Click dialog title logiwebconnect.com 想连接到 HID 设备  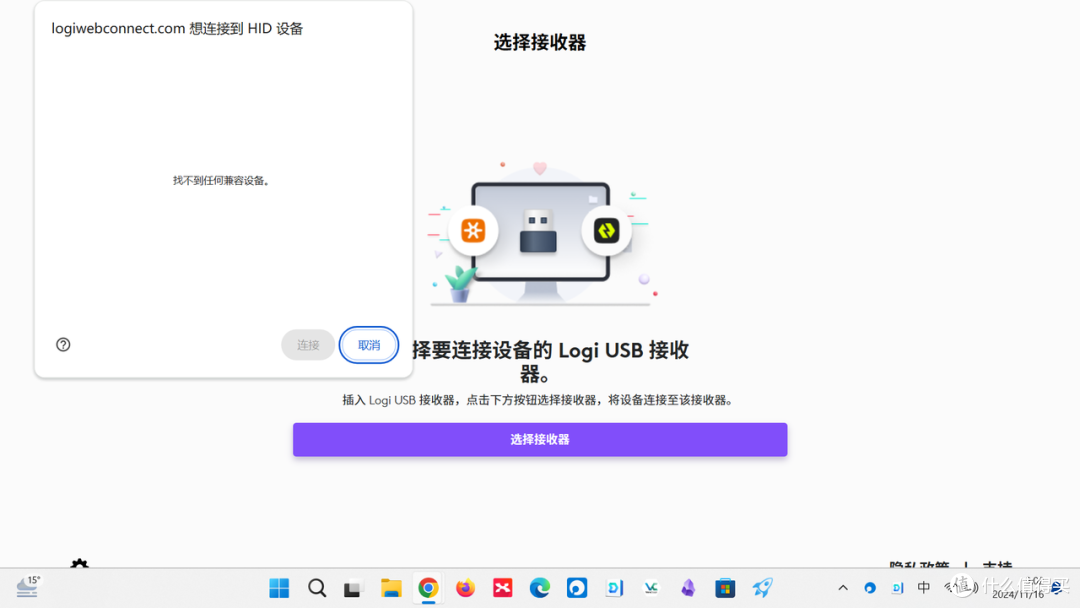[177, 28]
